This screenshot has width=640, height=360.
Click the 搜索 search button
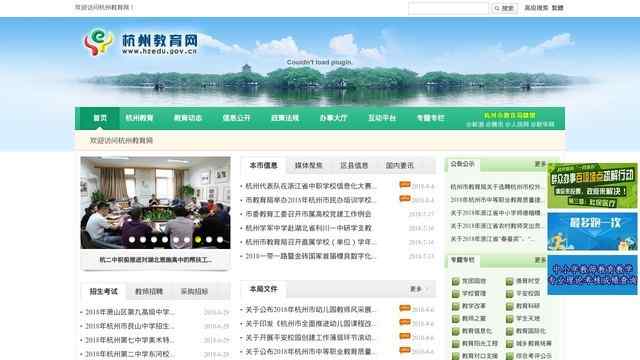pyautogui.click(x=504, y=8)
